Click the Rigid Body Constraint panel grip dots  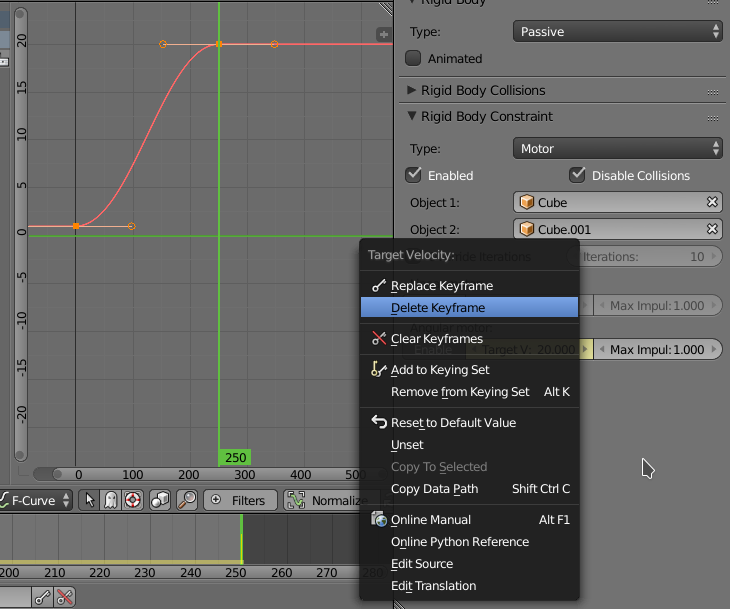coord(713,118)
